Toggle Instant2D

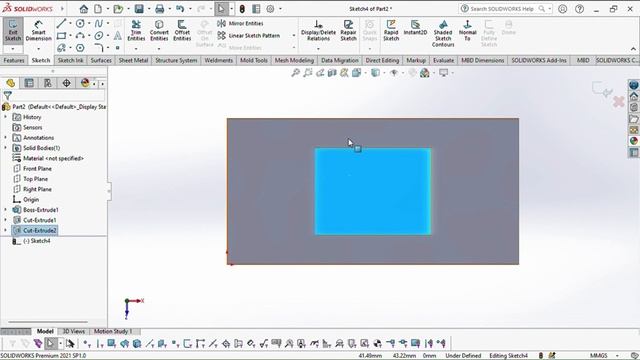click(x=415, y=28)
